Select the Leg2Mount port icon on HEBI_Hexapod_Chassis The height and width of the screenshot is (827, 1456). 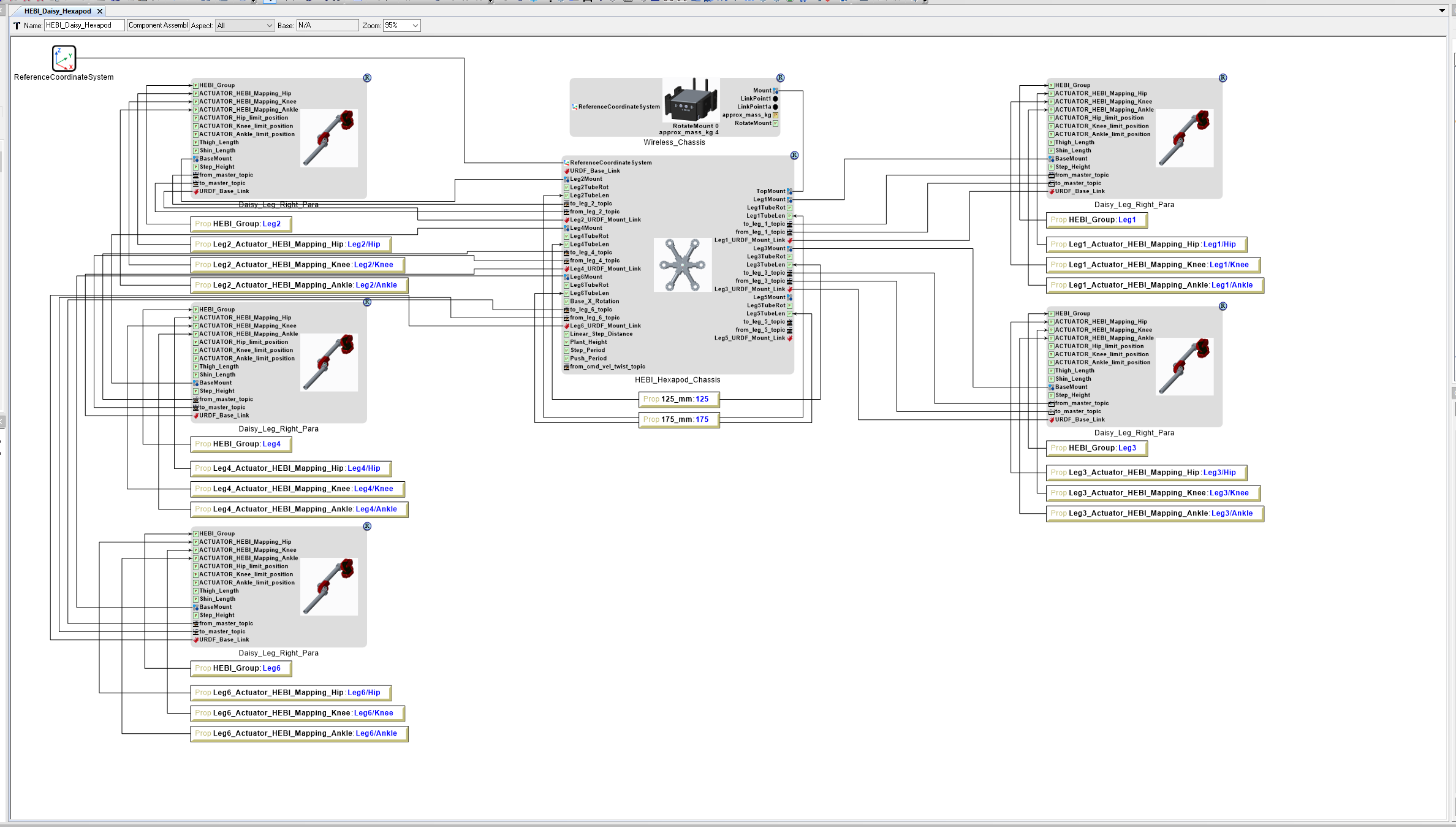566,178
